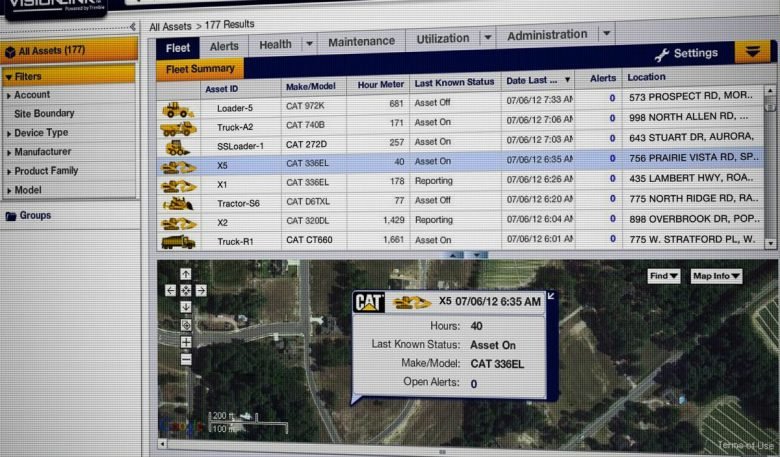Sort by the Date Last column arrow
Image resolution: width=780 pixels, height=457 pixels.
[567, 80]
